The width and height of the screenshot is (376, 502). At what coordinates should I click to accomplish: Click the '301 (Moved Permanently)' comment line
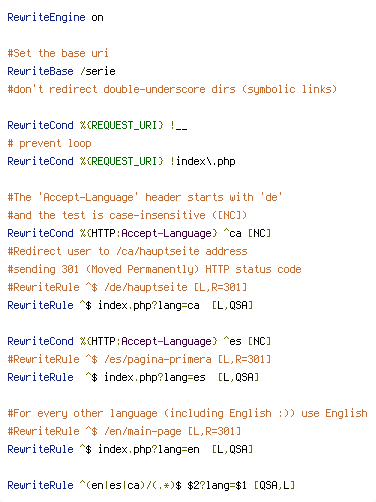(x=154, y=269)
